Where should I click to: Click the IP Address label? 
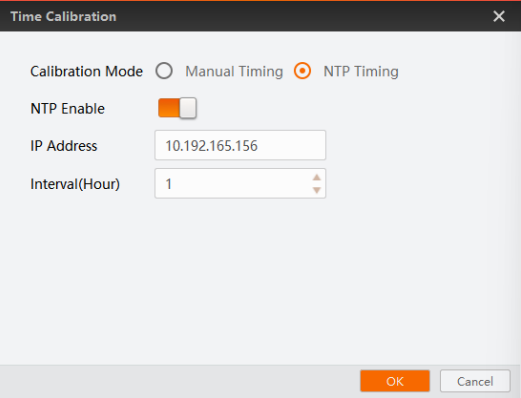[64, 146]
